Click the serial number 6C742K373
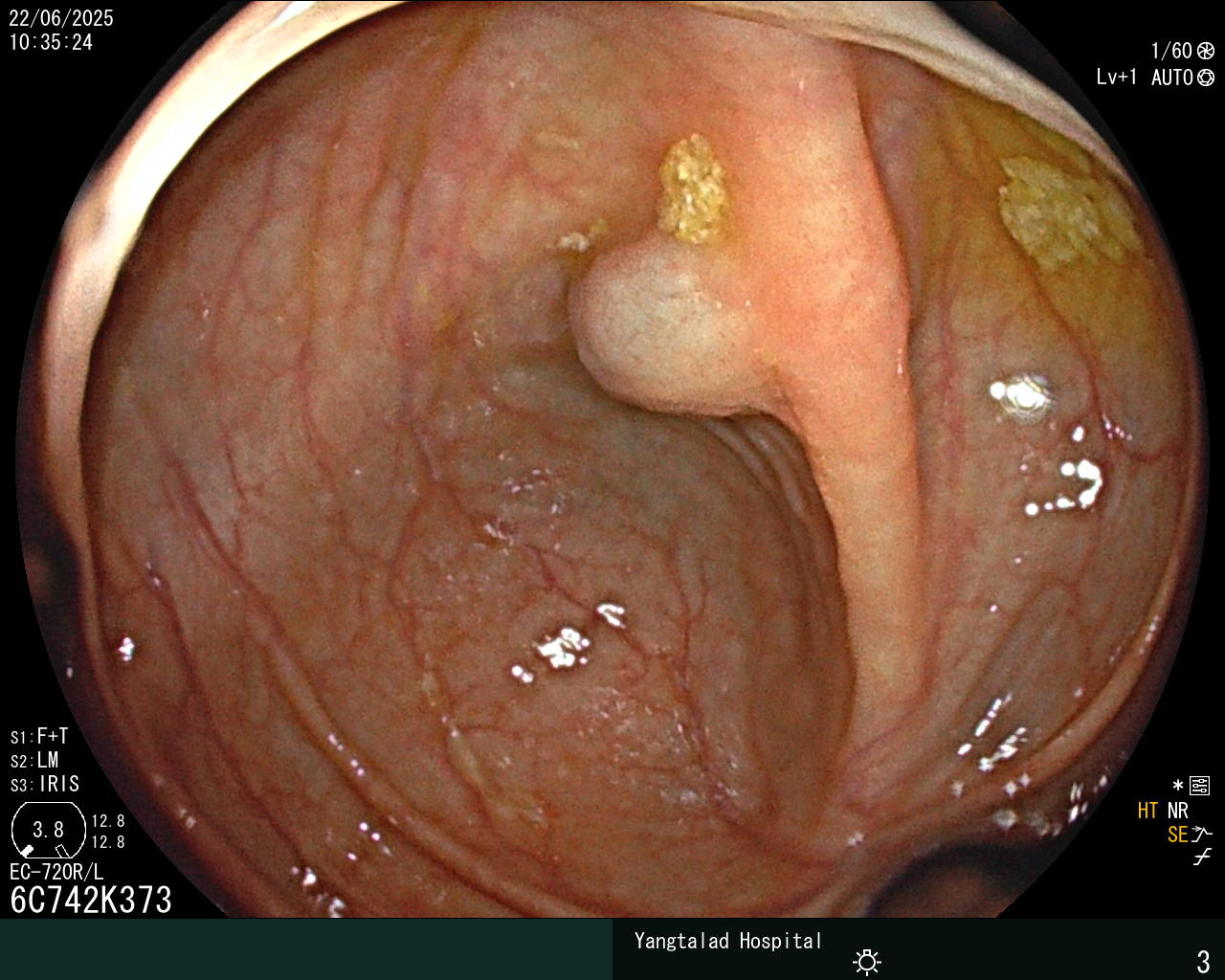Viewport: 1225px width, 980px height. click(91, 900)
